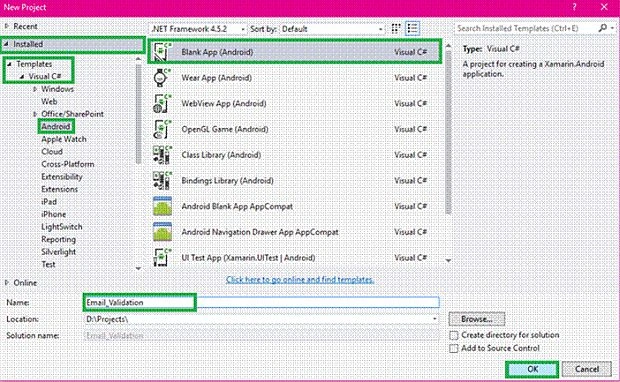Viewport: 620px width, 382px height.
Task: Click the search magnifier icon
Action: [602, 28]
